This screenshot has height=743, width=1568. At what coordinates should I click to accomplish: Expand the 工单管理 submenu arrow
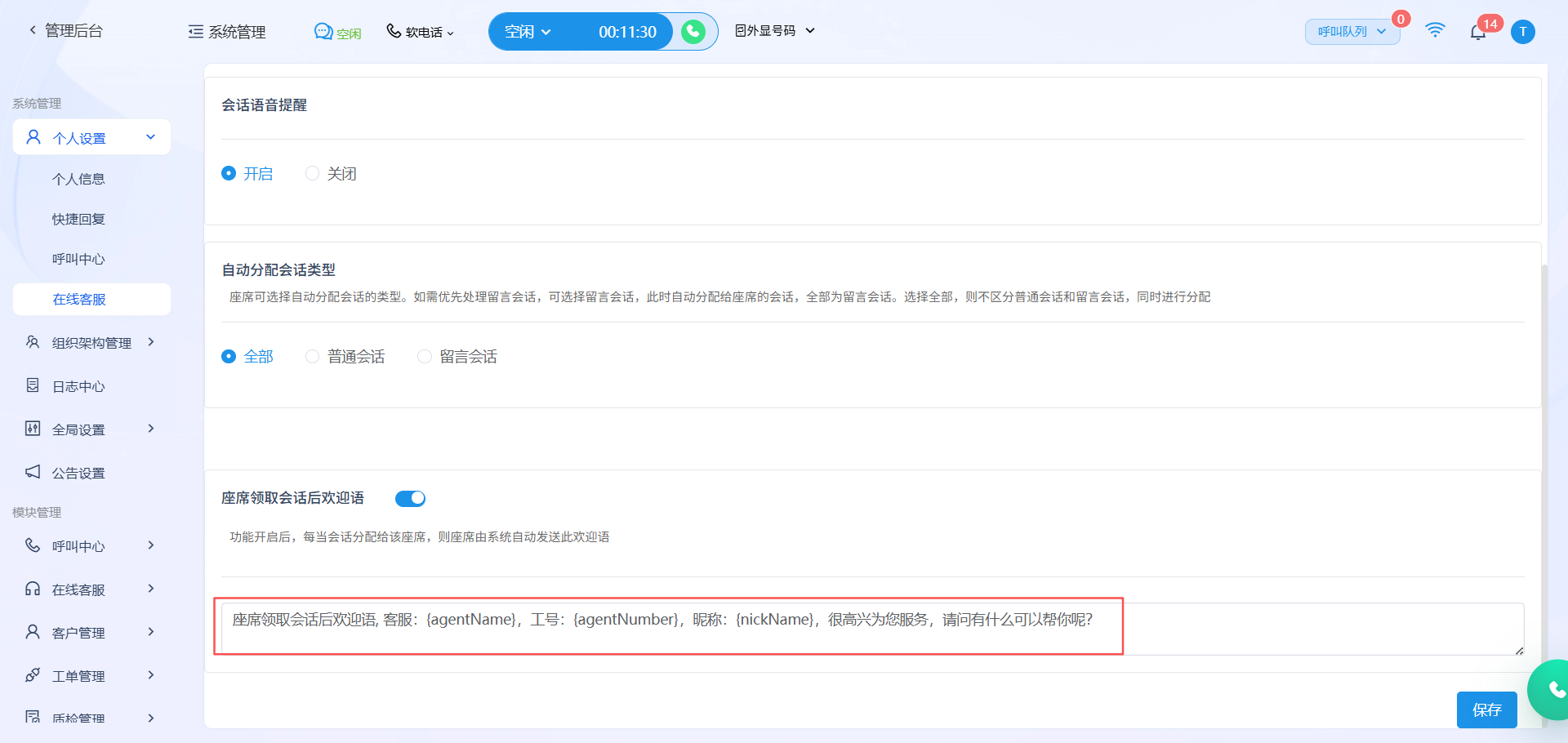tap(151, 675)
